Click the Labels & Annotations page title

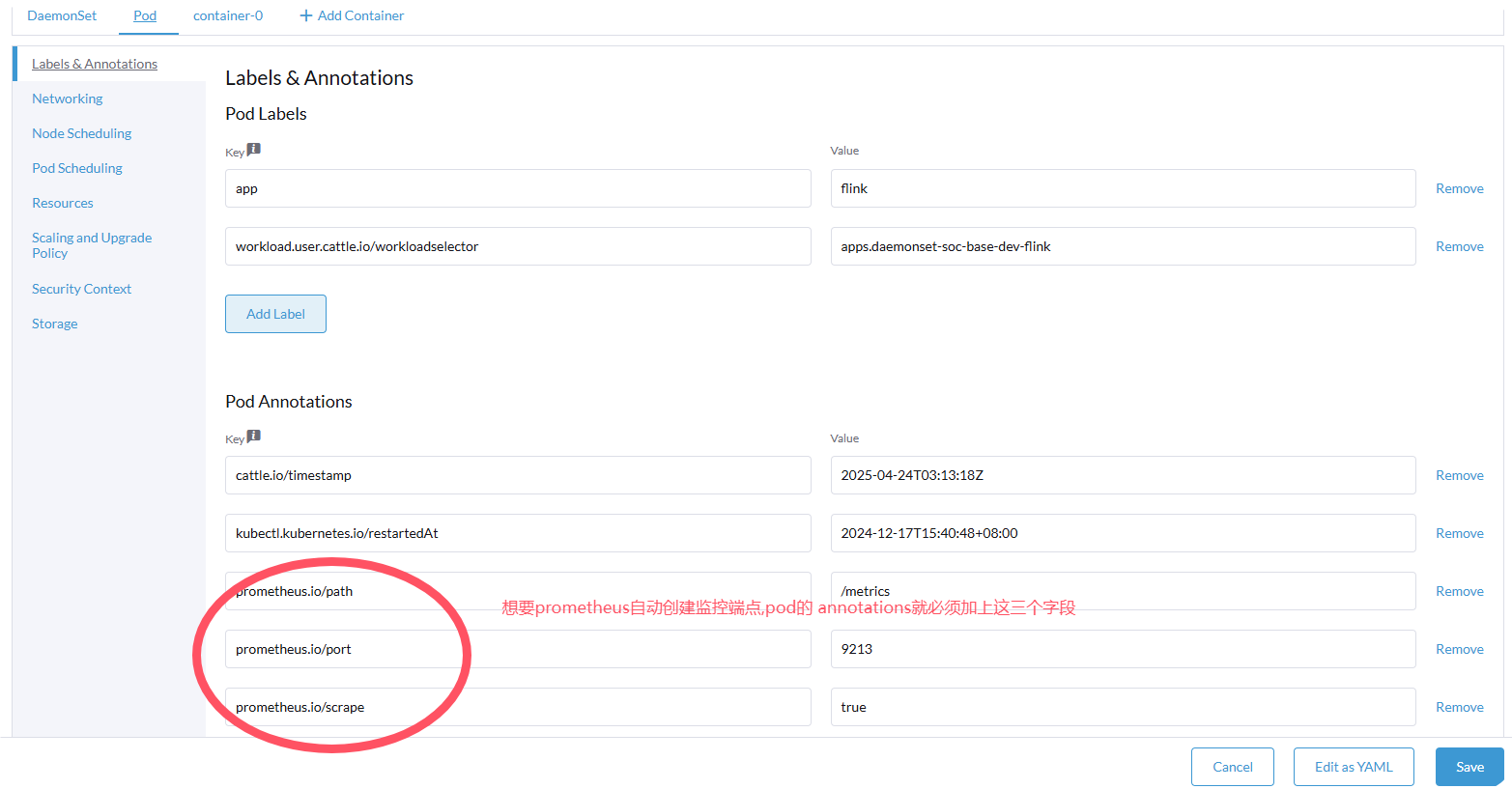(319, 78)
